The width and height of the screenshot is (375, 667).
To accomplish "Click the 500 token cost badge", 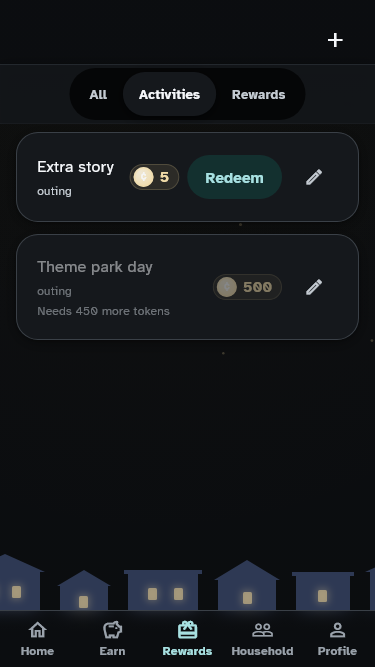I will 247,287.
